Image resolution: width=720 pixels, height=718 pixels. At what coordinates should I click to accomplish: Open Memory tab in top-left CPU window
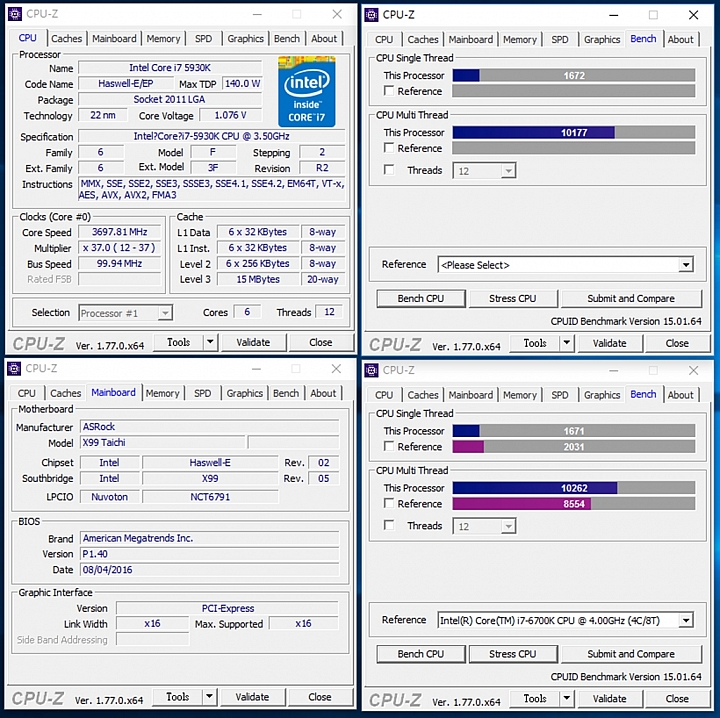[163, 39]
